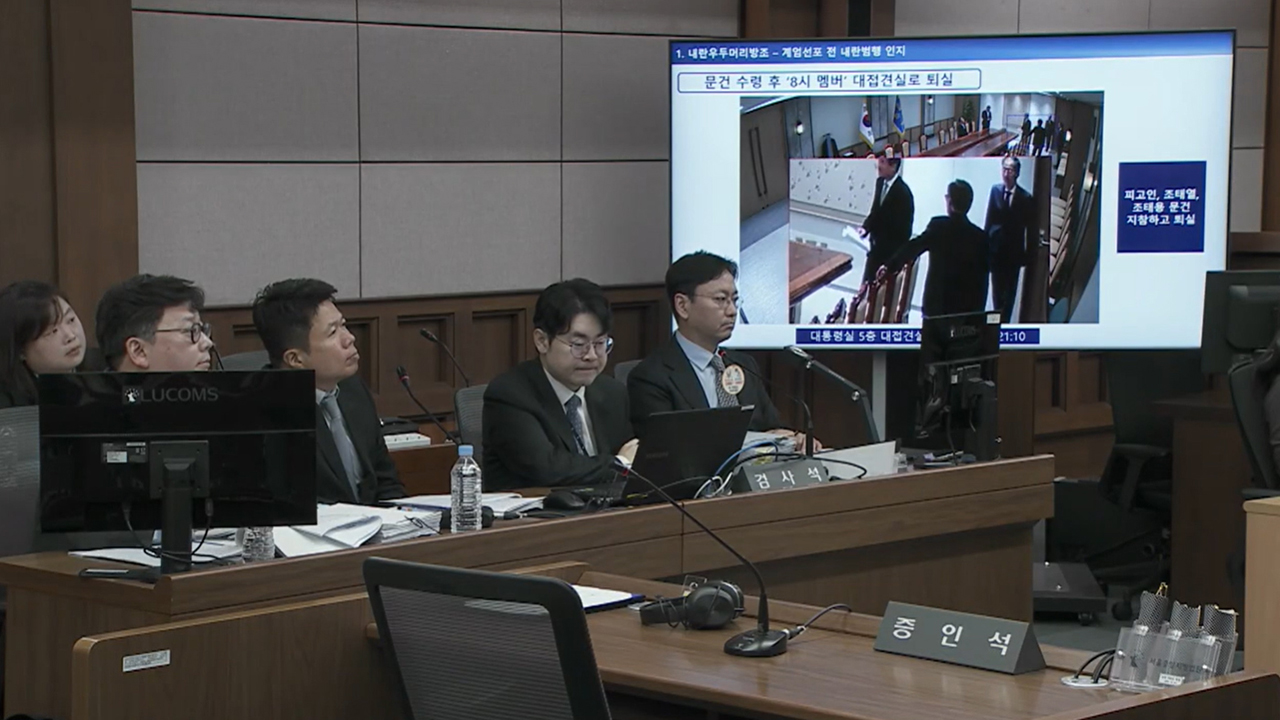Click the empty mesh chair in the foreground
This screenshot has height=720, width=1280.
coord(485,640)
